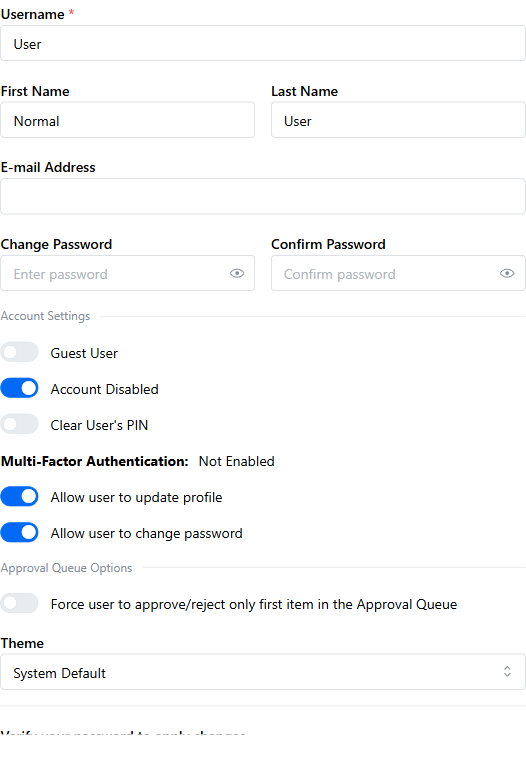Disable Allow user to update profile
The width and height of the screenshot is (526, 784).
(20, 496)
